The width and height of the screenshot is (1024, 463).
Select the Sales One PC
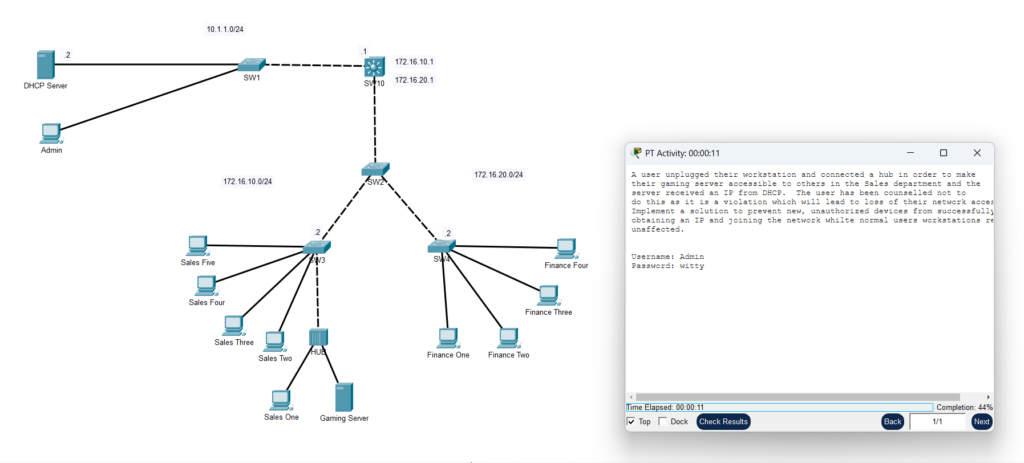281,400
